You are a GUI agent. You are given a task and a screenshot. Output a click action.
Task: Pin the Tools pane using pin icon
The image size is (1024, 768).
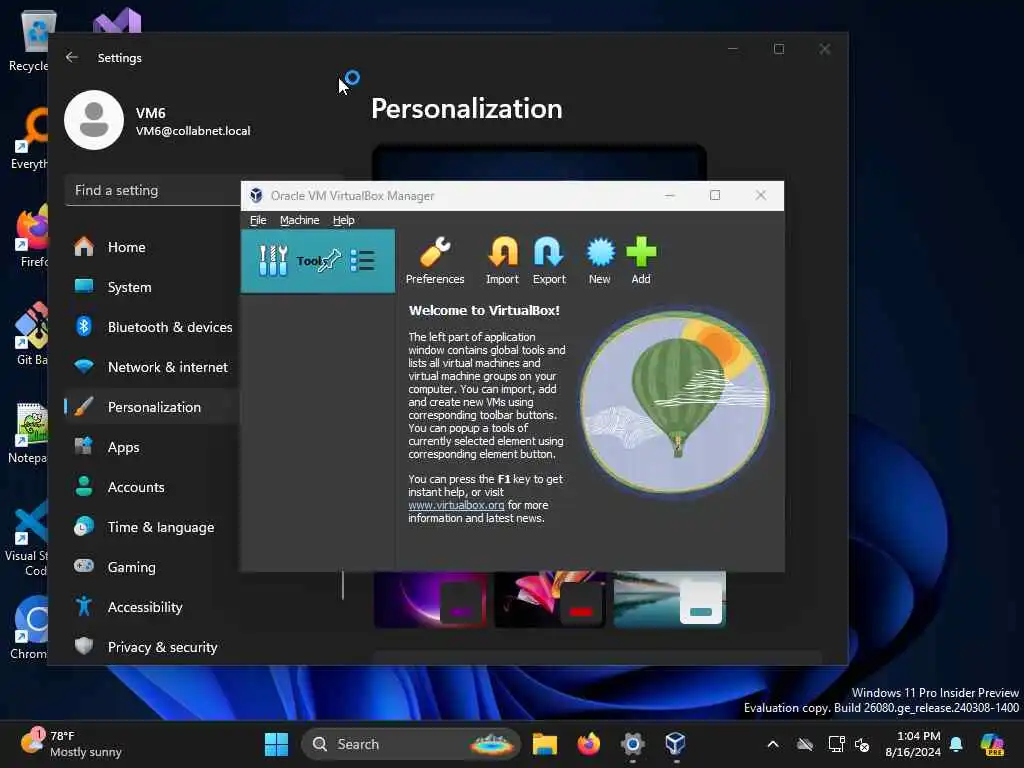[330, 261]
